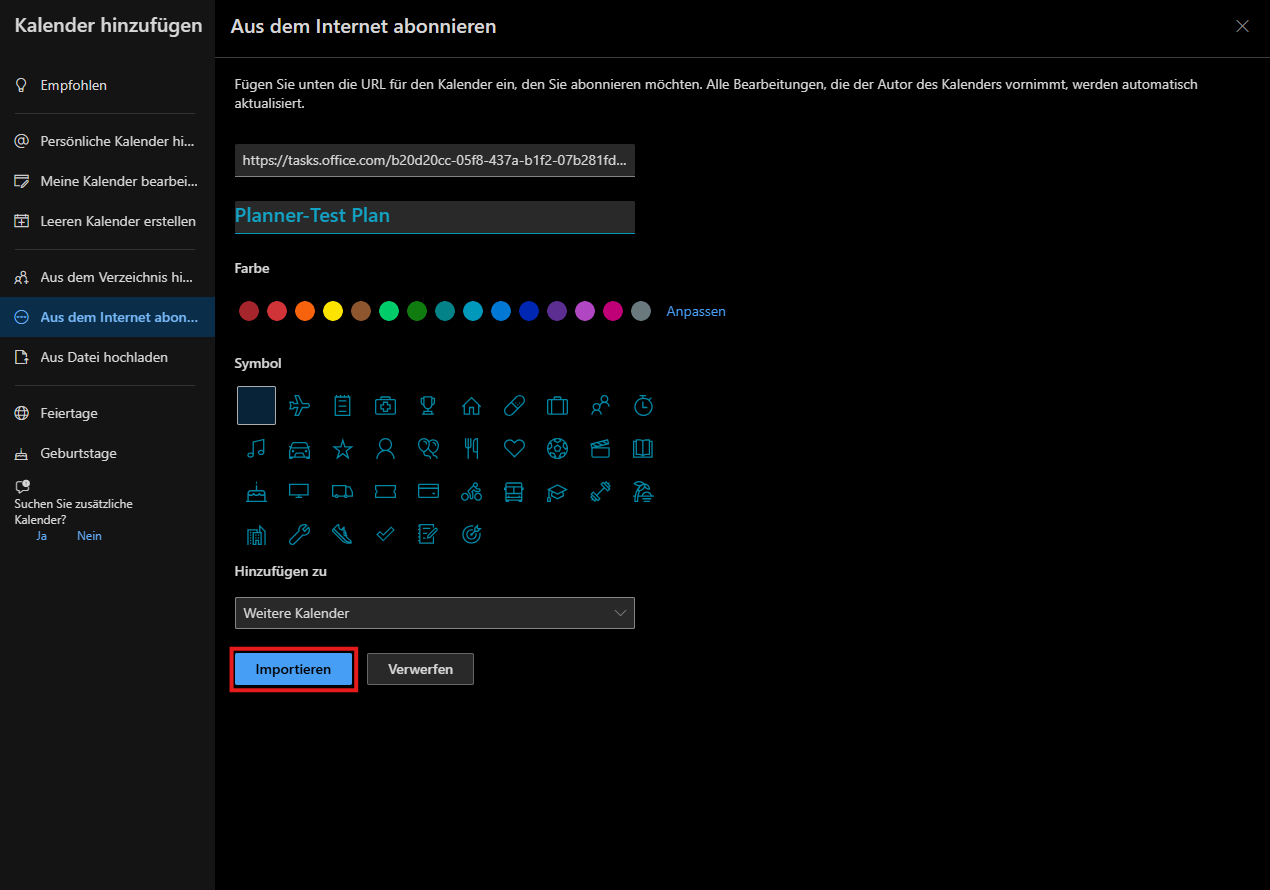Click the Anpassen color link
This screenshot has height=890, width=1270.
[x=696, y=311]
